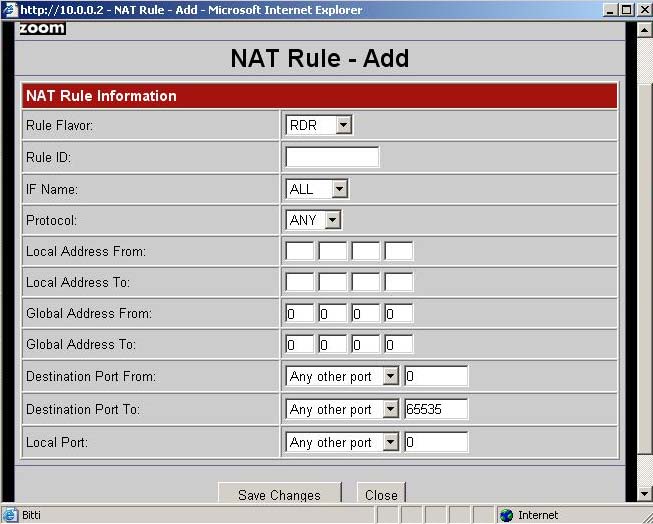Image resolution: width=653 pixels, height=524 pixels.
Task: Open Destination Port To port type dropdown
Action: (x=342, y=409)
